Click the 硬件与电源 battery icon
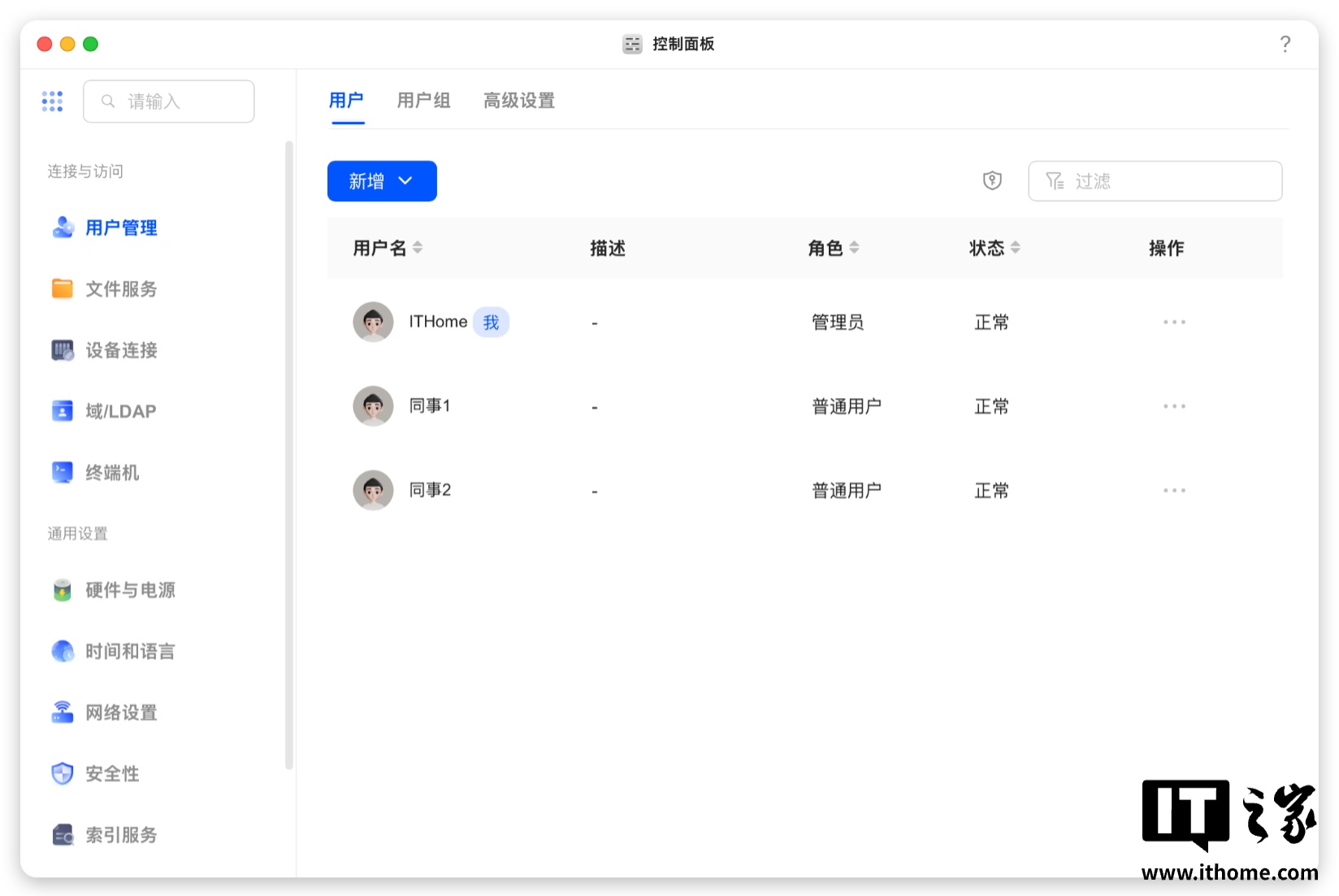The width and height of the screenshot is (1339, 896). pos(63,590)
